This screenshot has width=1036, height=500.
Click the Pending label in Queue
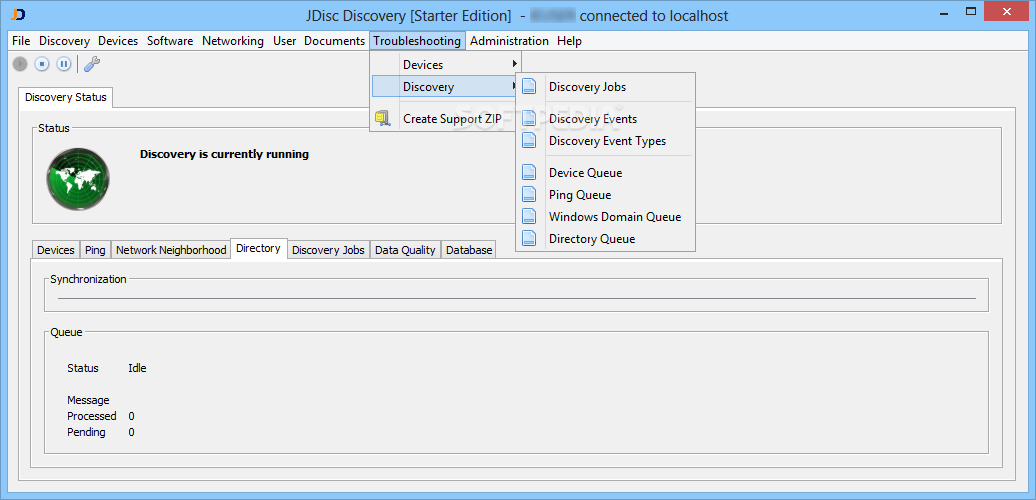point(86,432)
